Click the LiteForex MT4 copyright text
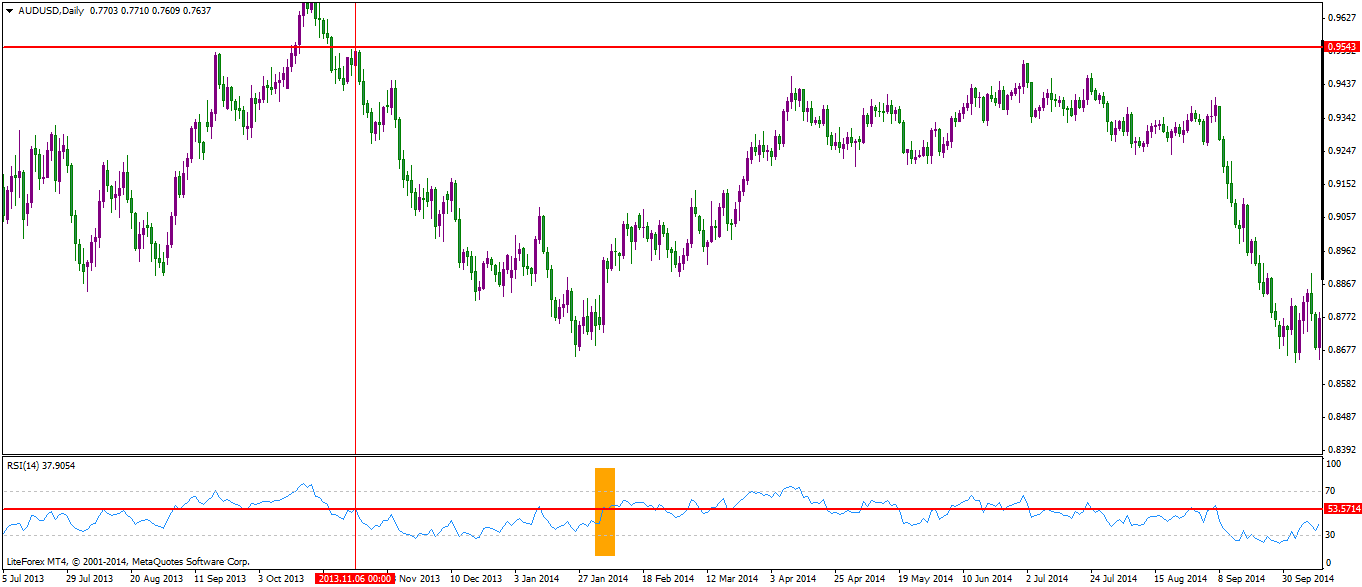Image resolution: width=1362 pixels, height=587 pixels. click(127, 562)
